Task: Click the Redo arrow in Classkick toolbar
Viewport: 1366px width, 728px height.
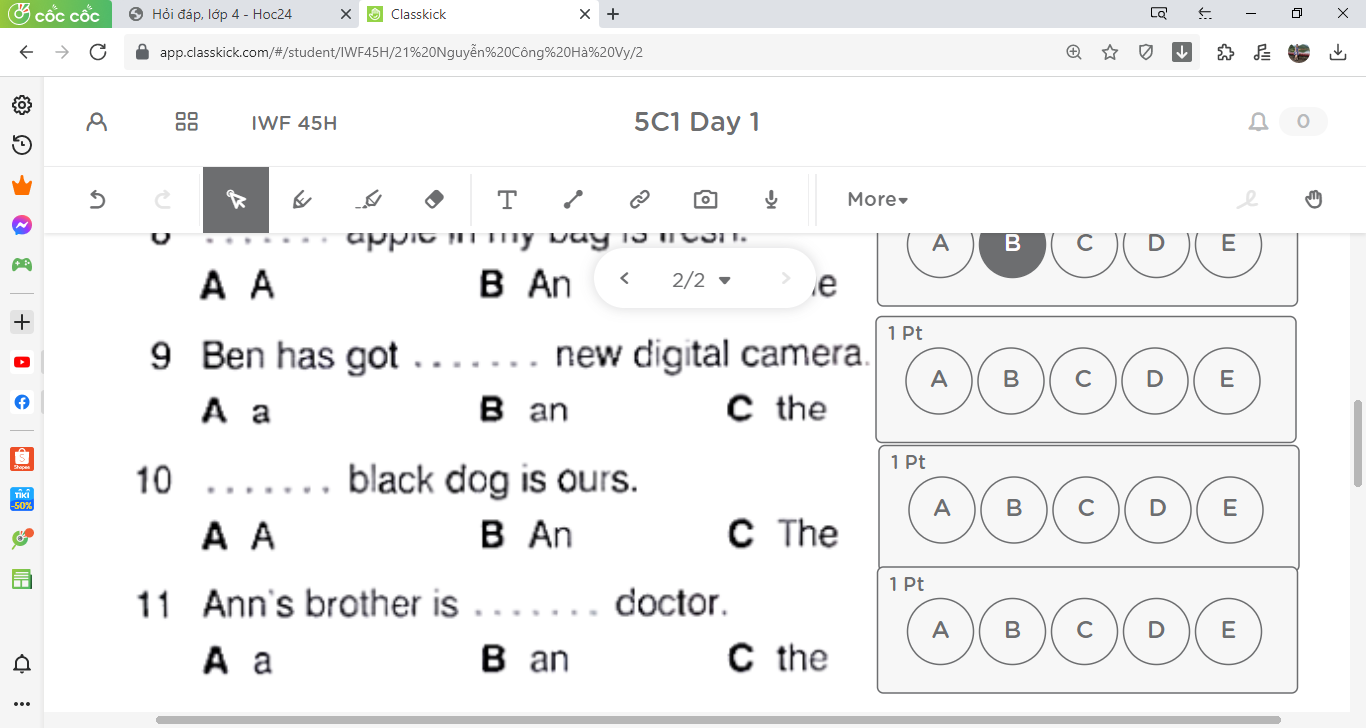Action: coord(163,200)
